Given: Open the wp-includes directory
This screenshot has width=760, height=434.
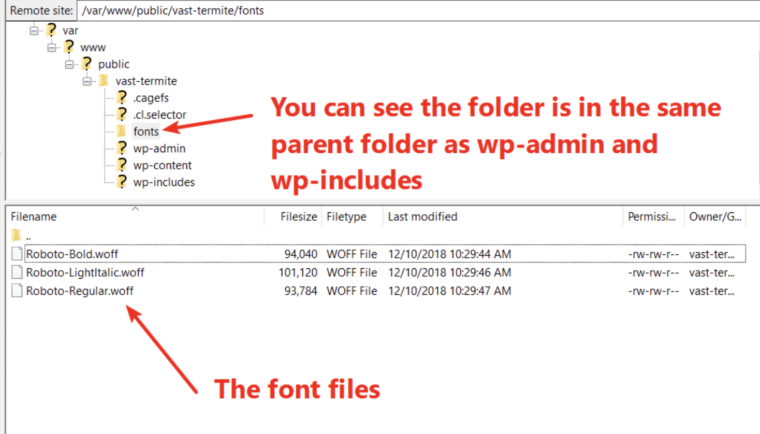Looking at the screenshot, I should point(164,182).
